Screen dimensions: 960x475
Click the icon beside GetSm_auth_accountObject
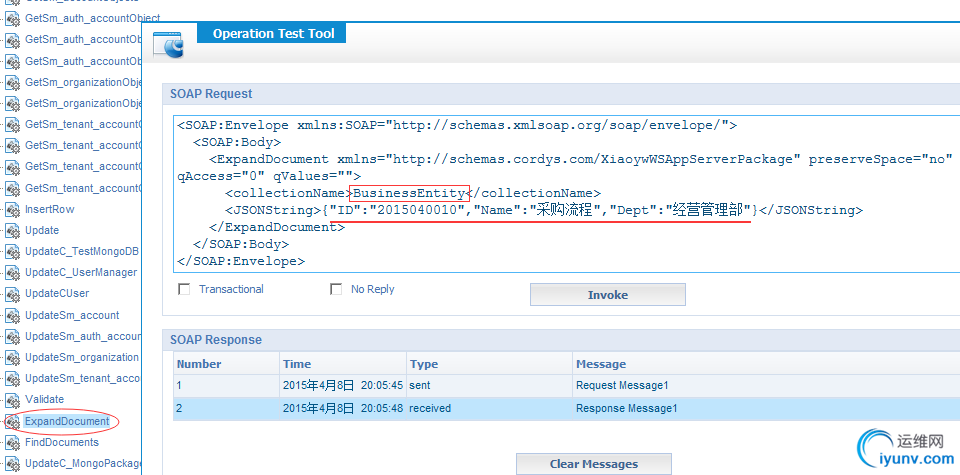click(13, 19)
